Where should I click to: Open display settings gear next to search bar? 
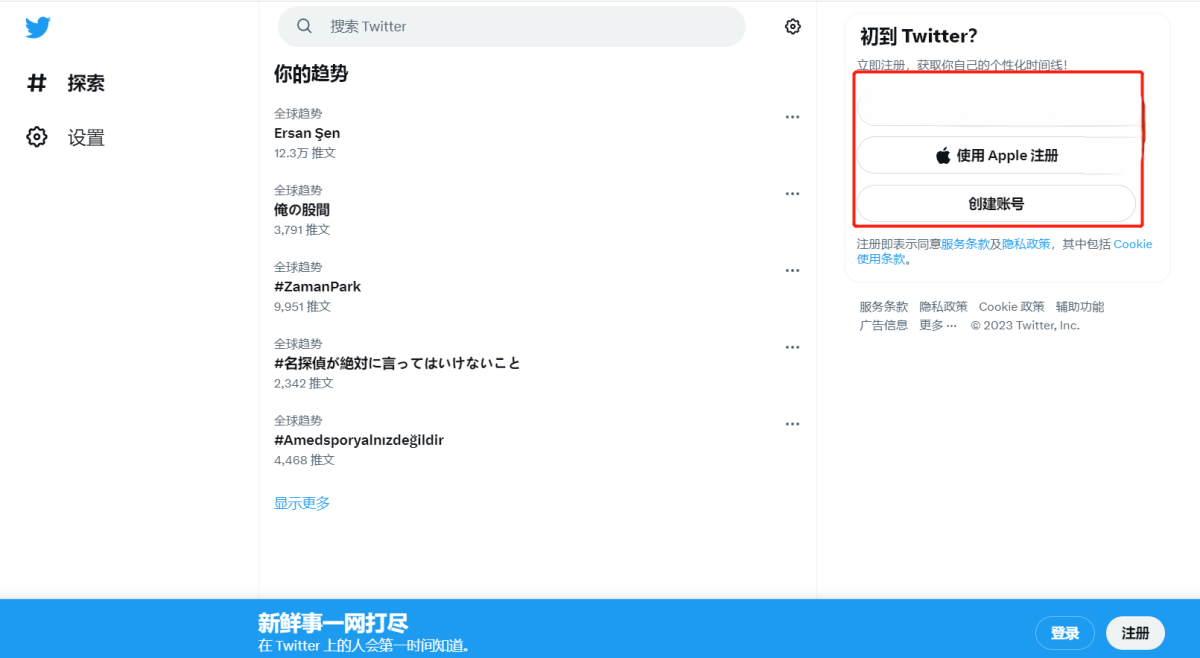point(792,26)
